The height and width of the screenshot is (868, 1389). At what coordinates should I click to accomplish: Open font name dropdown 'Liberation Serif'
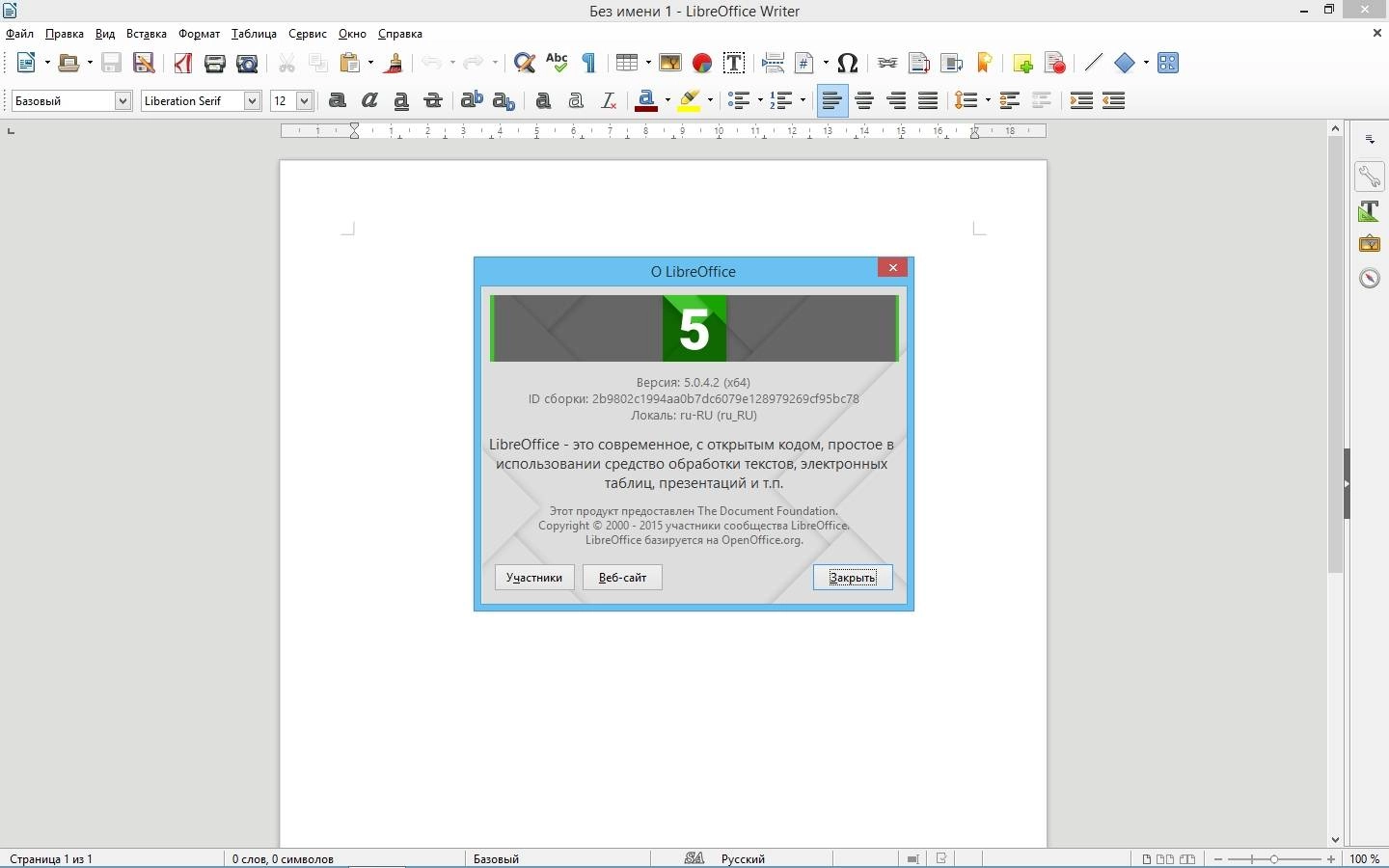tap(252, 100)
